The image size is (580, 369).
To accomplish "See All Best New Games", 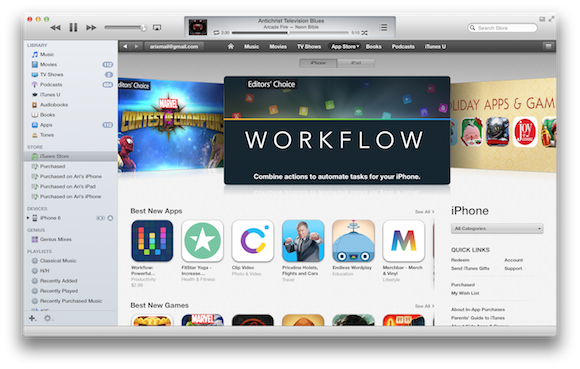I will (424, 306).
